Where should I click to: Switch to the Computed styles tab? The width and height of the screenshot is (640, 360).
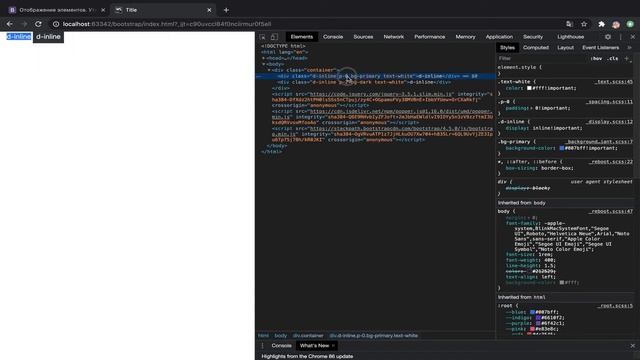coord(536,48)
